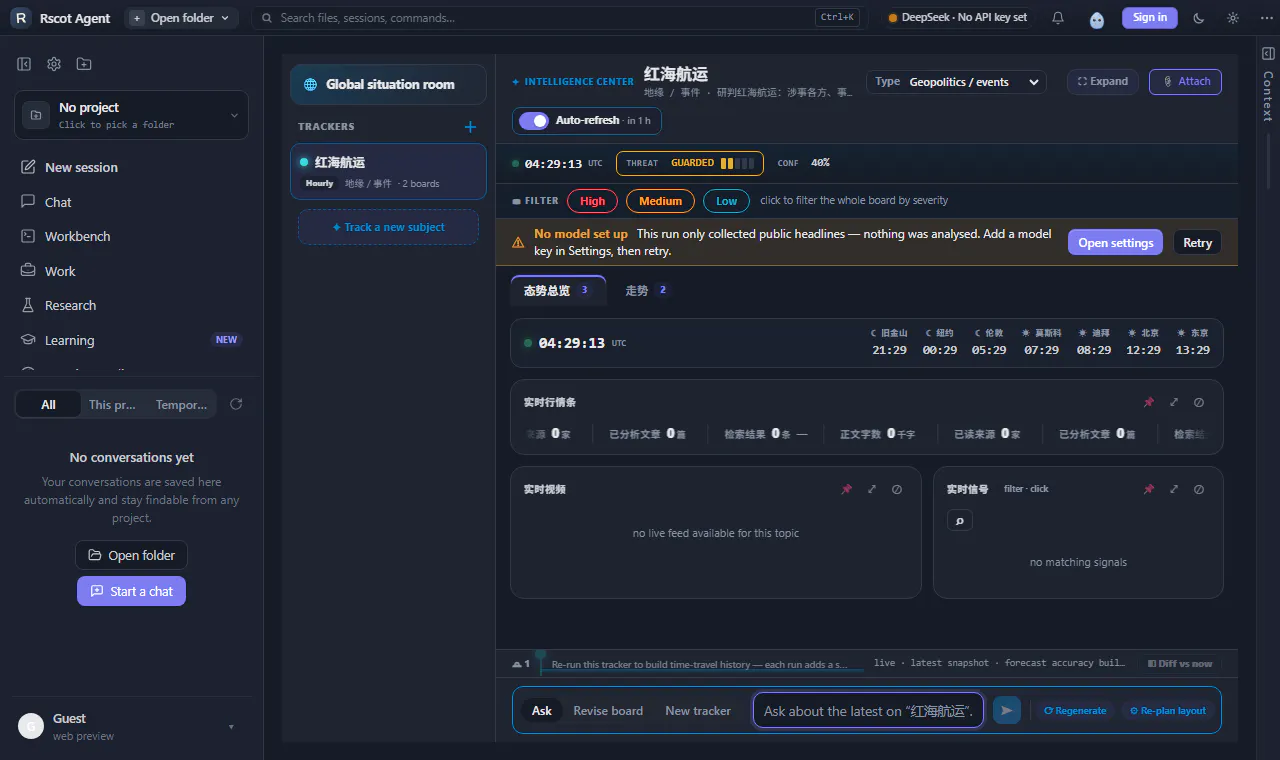Turn off the Auto-refresh switch
Image resolution: width=1280 pixels, height=760 pixels.
click(534, 121)
